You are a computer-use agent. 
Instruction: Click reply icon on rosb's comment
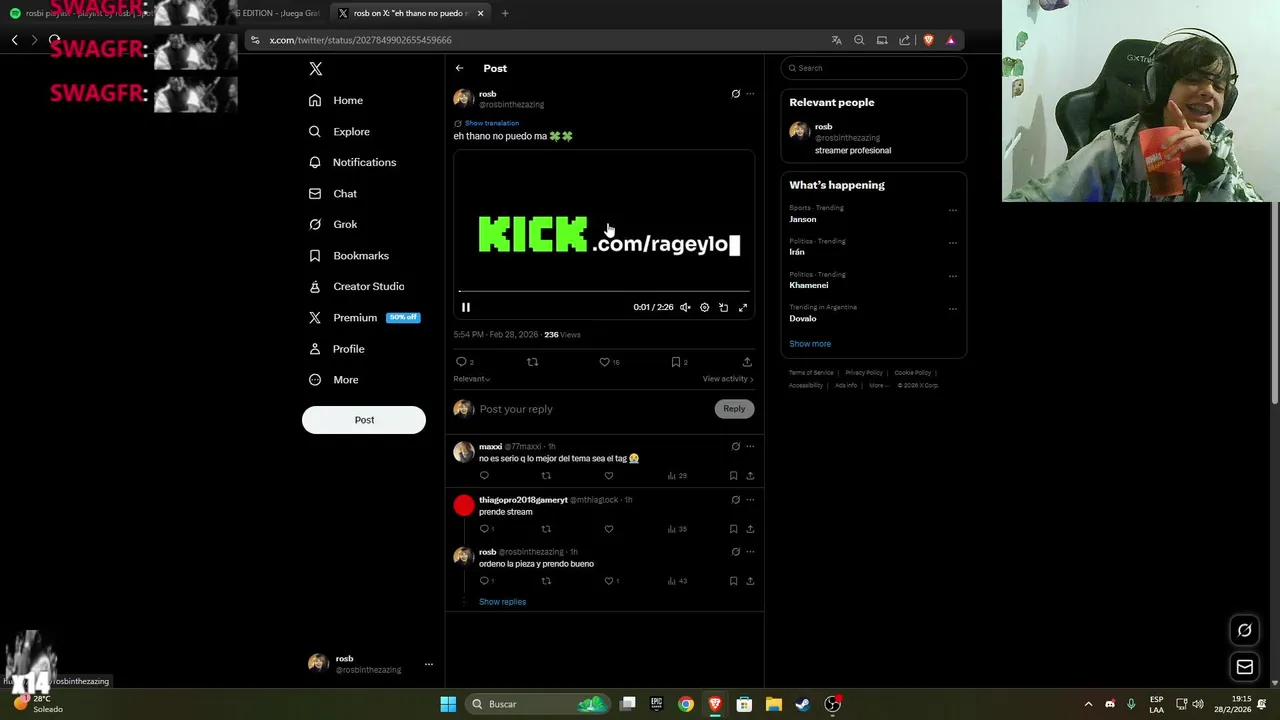point(484,581)
